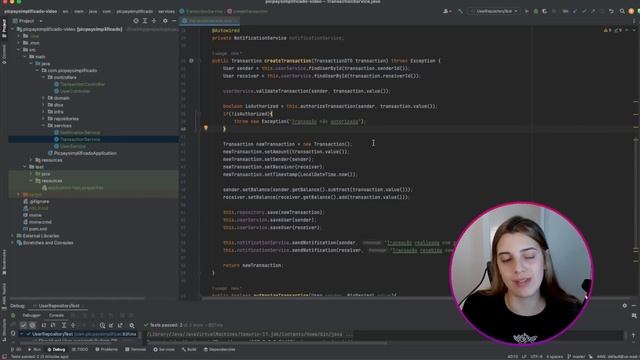Click the yellow lightbulb quick-fix icon
This screenshot has width=640, height=360.
click(x=206, y=128)
